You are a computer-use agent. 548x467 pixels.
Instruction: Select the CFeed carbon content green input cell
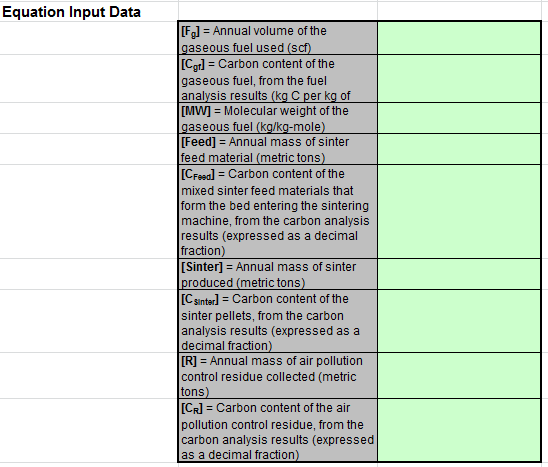[459, 212]
